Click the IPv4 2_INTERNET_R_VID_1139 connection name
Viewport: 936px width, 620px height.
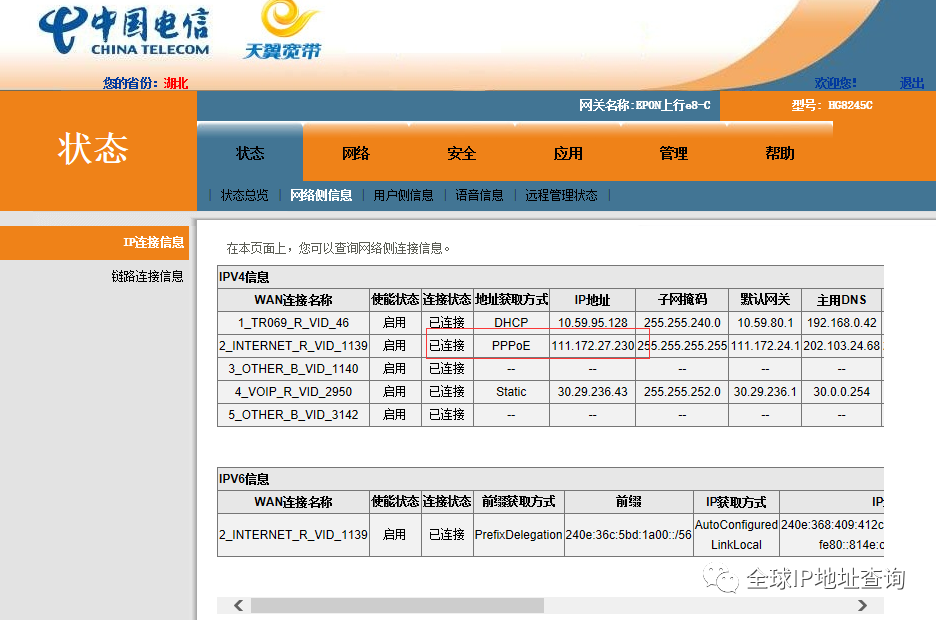[293, 346]
